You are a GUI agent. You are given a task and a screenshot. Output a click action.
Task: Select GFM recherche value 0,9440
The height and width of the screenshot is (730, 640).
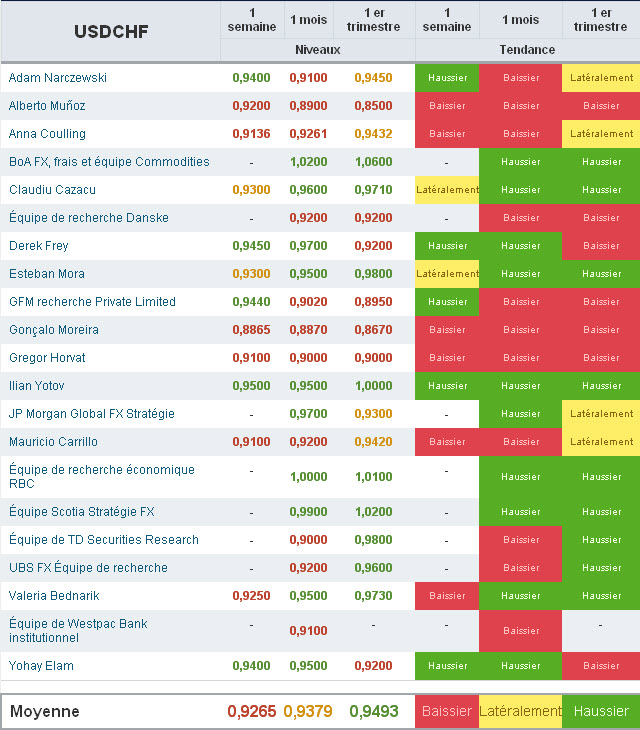point(251,301)
